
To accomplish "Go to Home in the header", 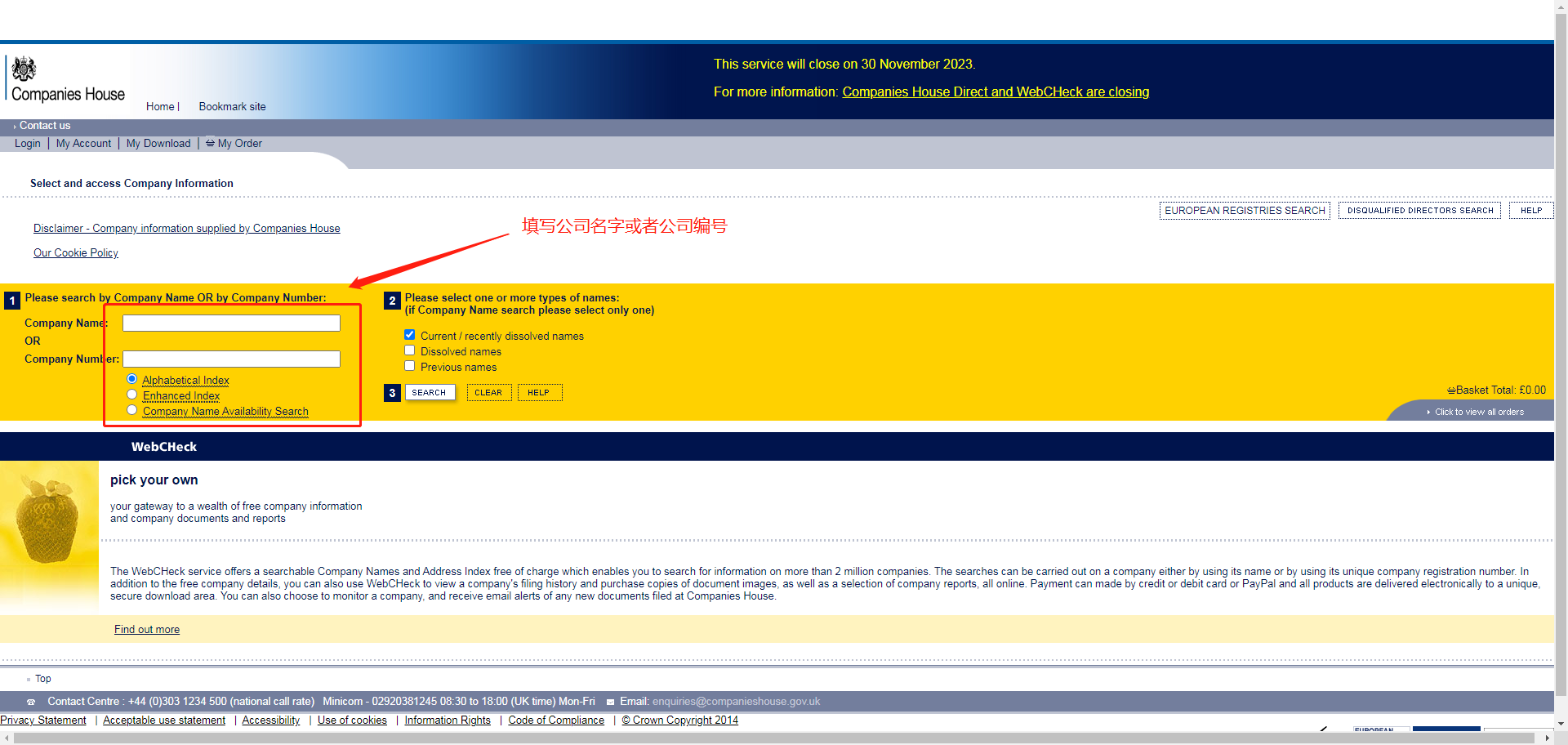I will tap(160, 107).
